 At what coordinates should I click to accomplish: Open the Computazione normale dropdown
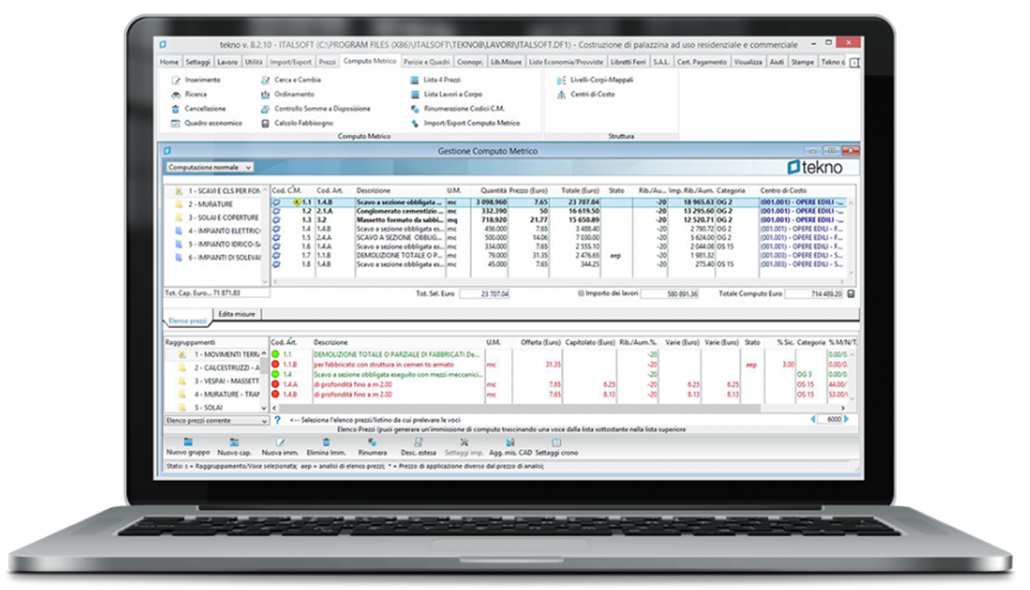click(209, 168)
